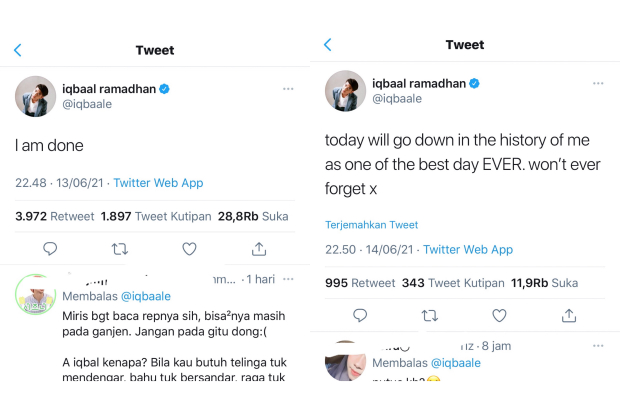
Task: Share the "I am done" tweet
Action: pos(259,249)
